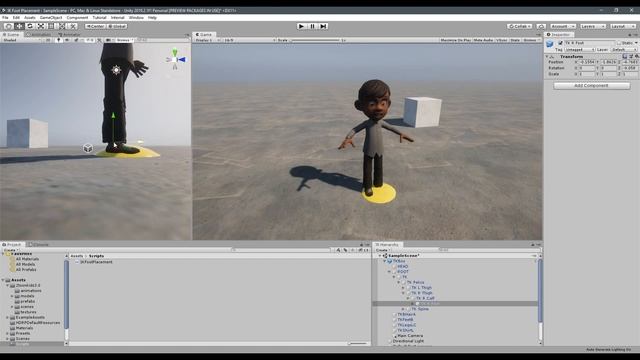
Task: Open the Layers dropdown
Action: (593, 26)
